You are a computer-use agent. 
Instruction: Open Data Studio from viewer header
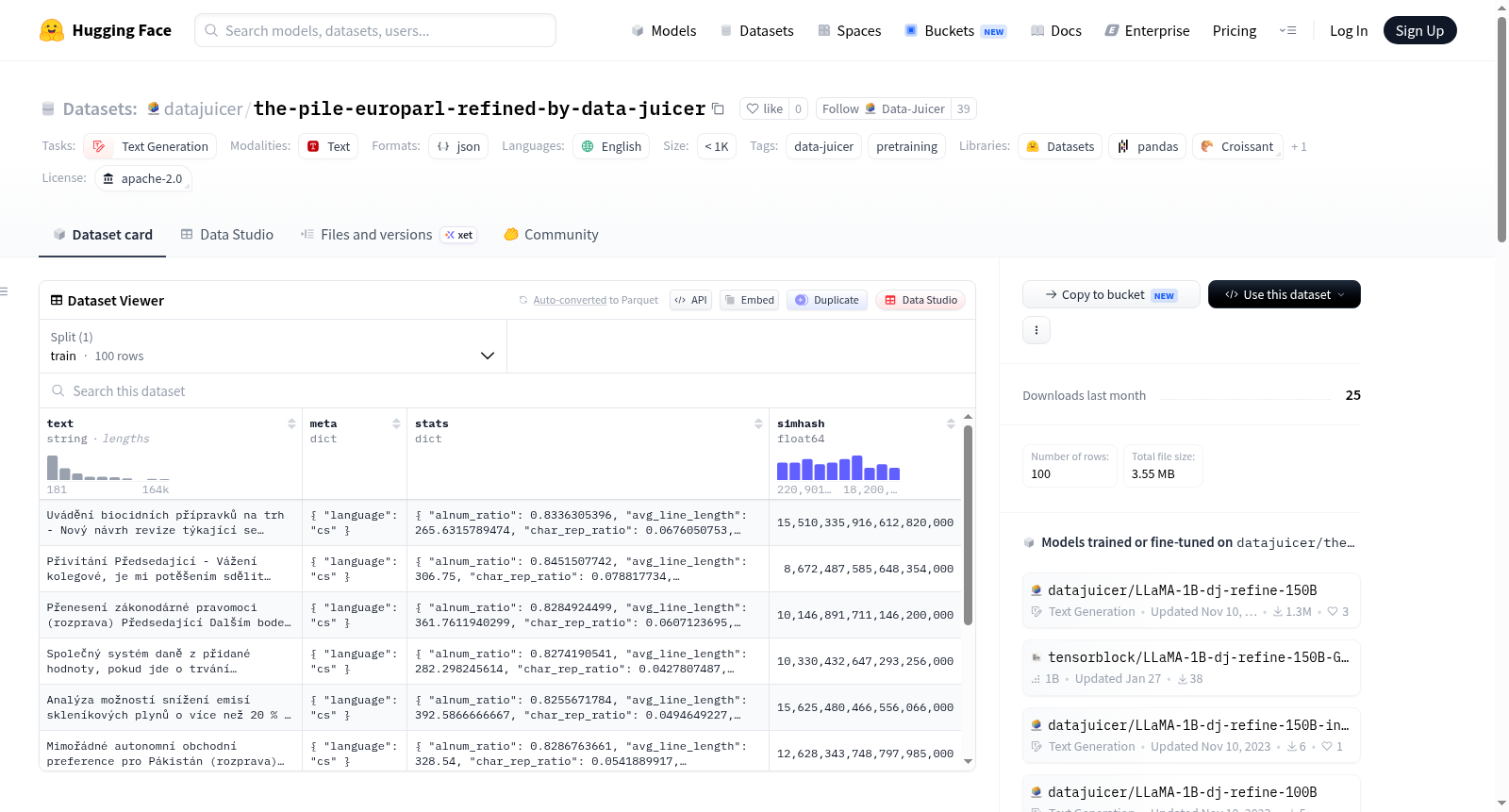920,300
